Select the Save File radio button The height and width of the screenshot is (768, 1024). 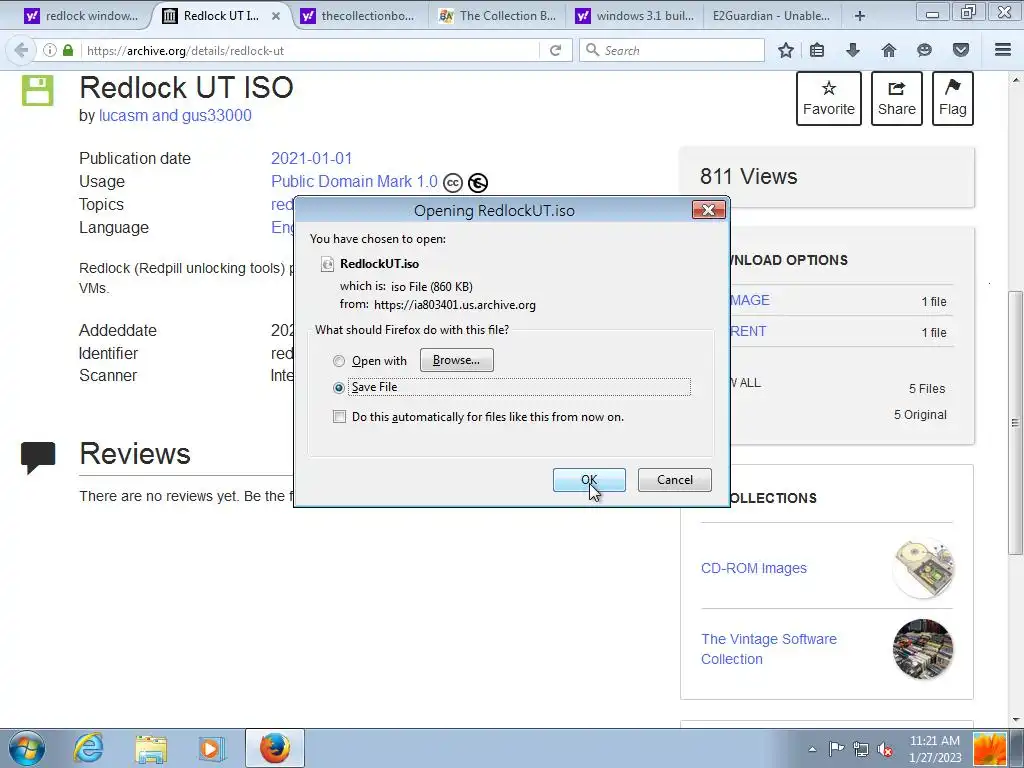(339, 388)
